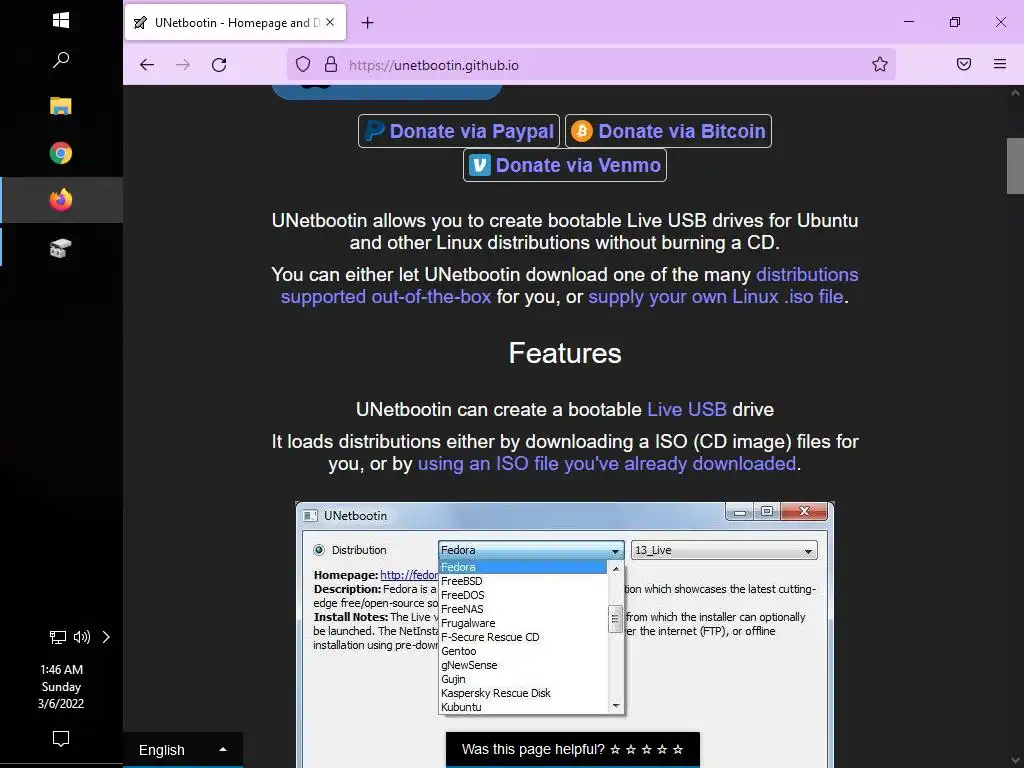Image resolution: width=1024 pixels, height=768 pixels.
Task: Click the page scrollbar down arrow
Action: [1015, 760]
